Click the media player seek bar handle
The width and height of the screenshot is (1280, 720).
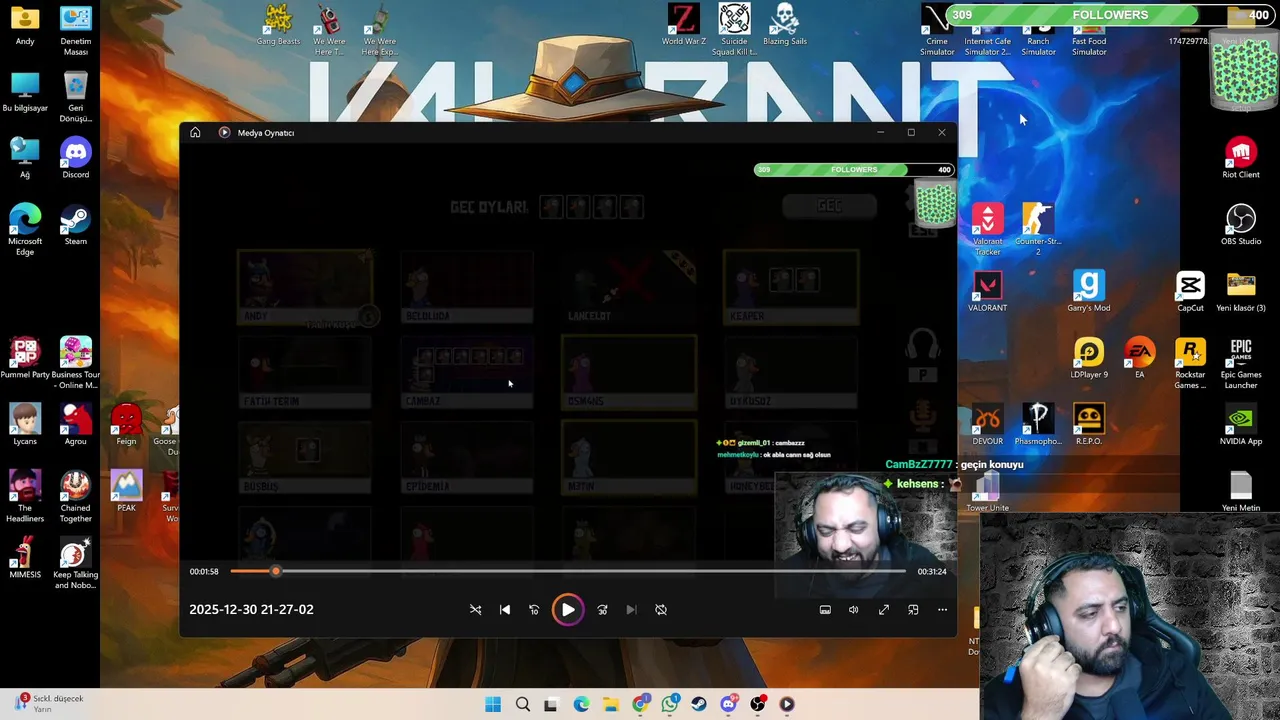tap(276, 571)
